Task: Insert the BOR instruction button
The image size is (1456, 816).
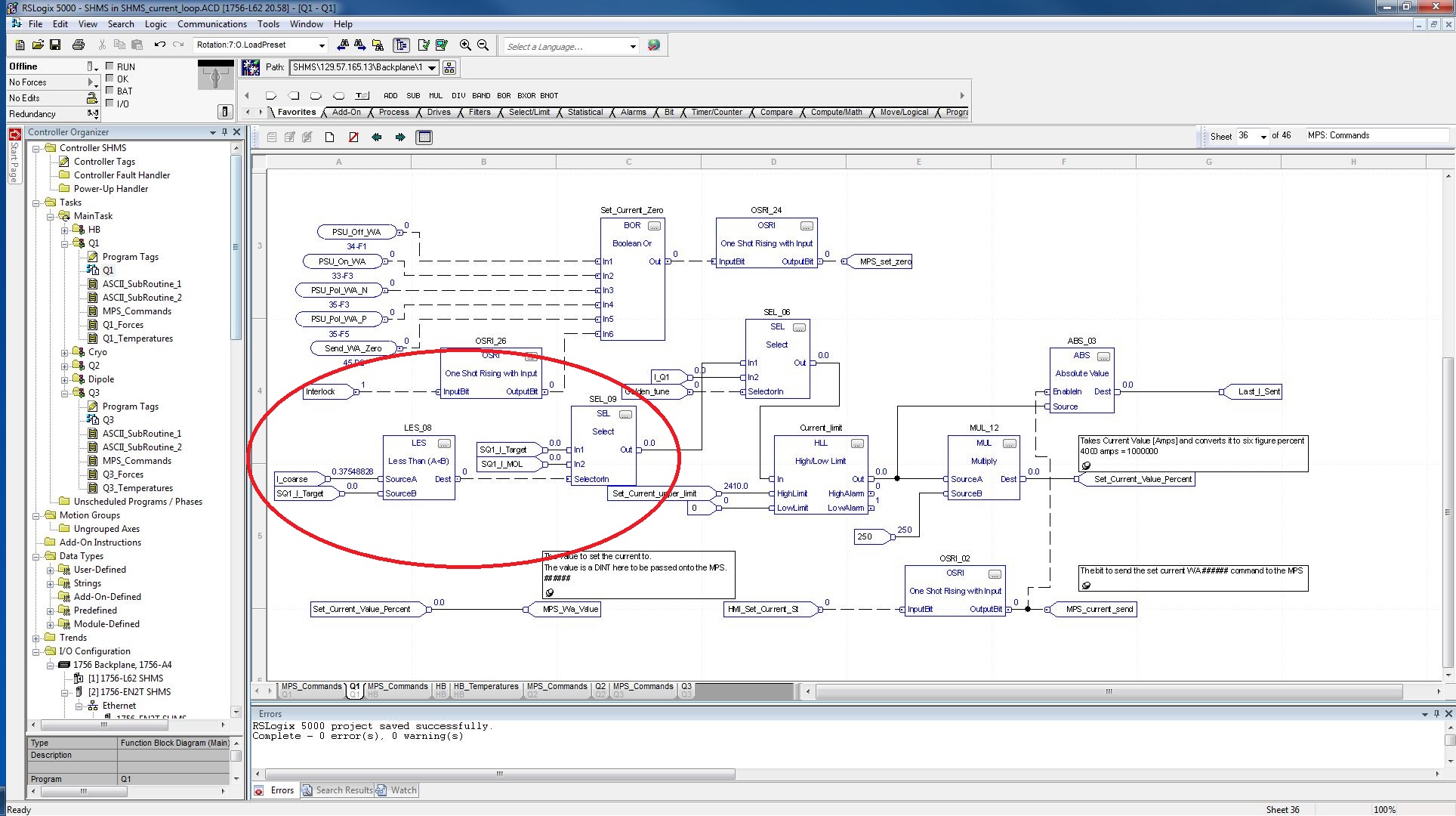Action: [x=504, y=96]
